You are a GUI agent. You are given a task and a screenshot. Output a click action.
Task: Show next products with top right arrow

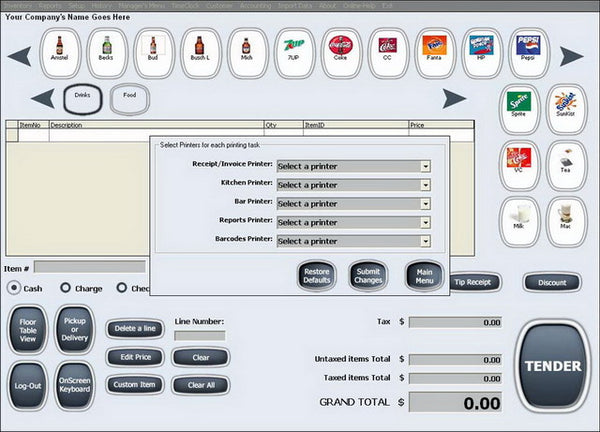click(x=572, y=56)
